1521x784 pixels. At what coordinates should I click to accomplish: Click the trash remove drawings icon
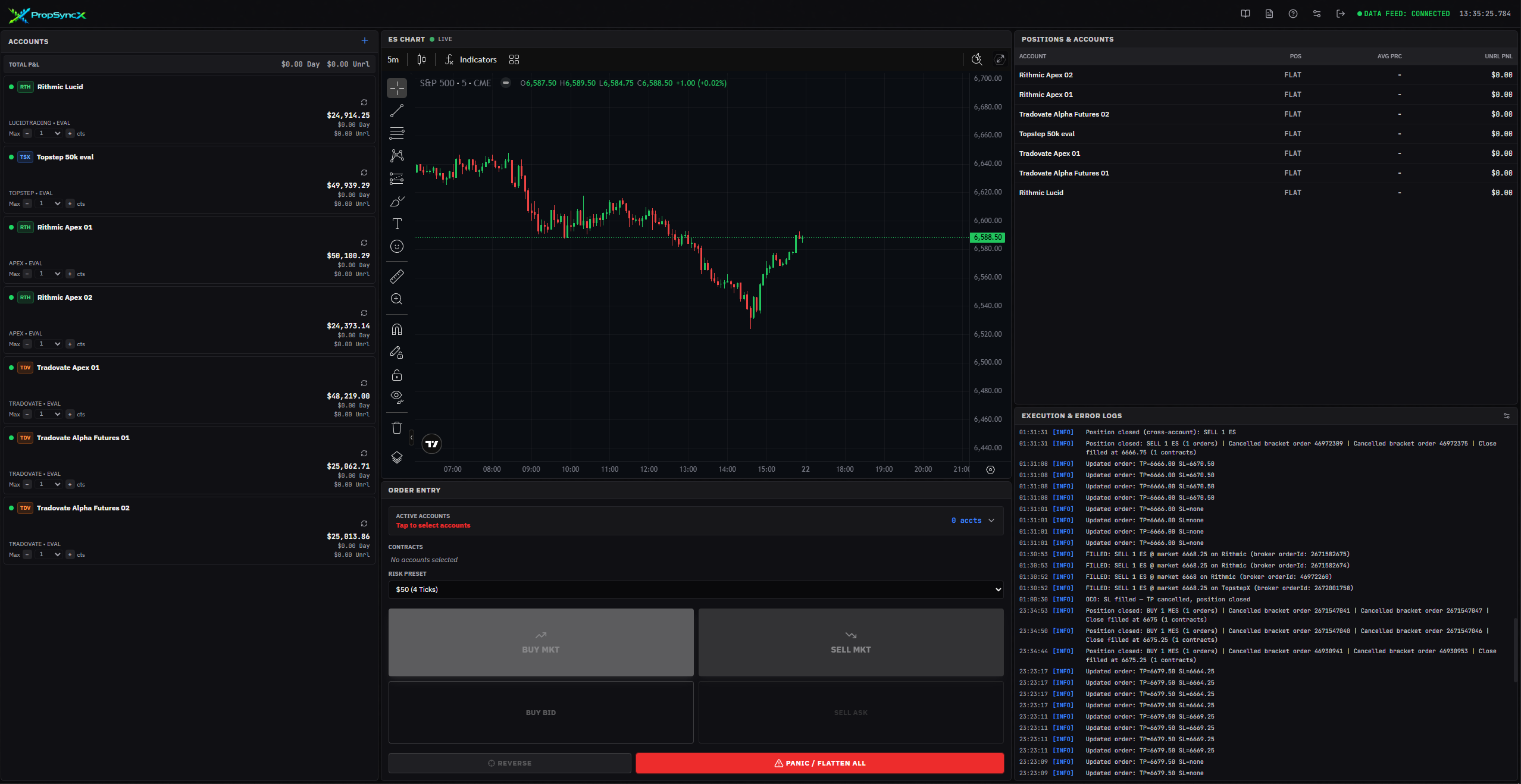[x=397, y=428]
